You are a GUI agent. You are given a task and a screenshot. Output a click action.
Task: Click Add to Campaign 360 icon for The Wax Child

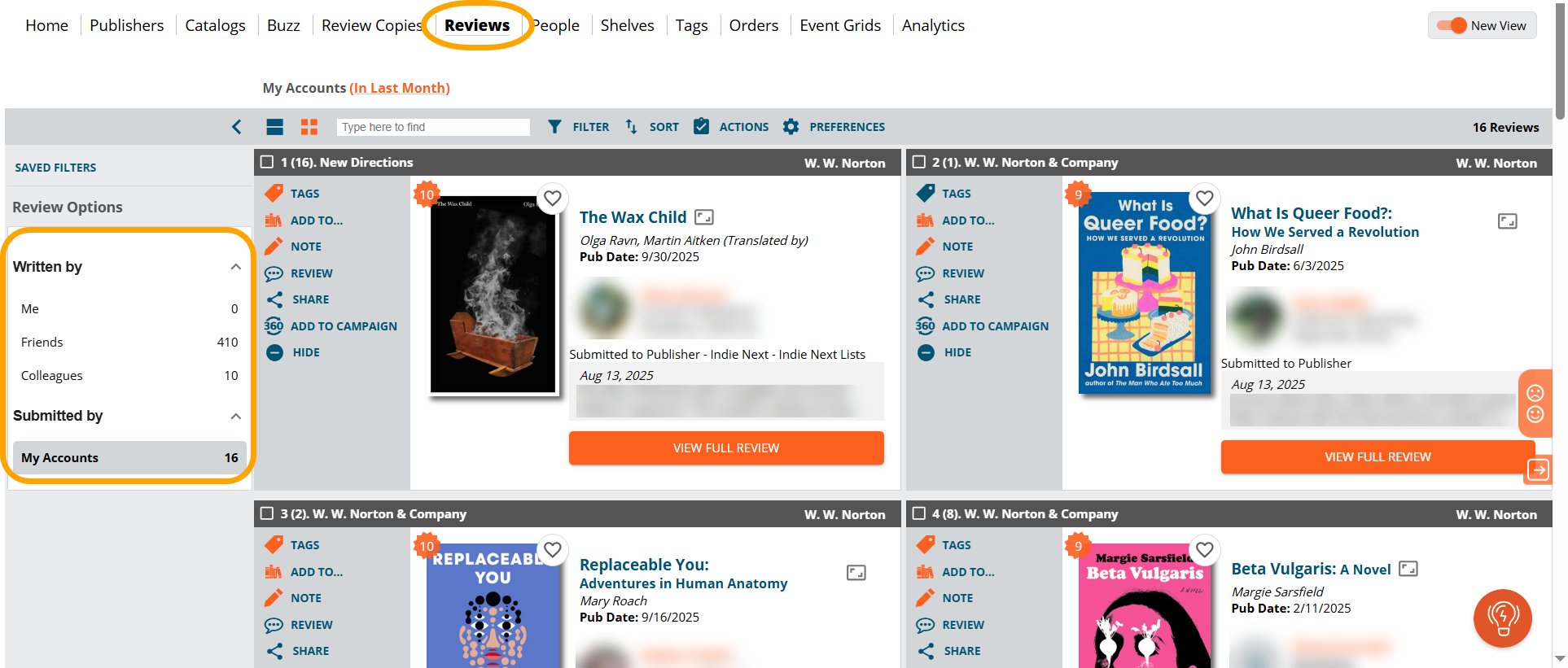pos(274,326)
